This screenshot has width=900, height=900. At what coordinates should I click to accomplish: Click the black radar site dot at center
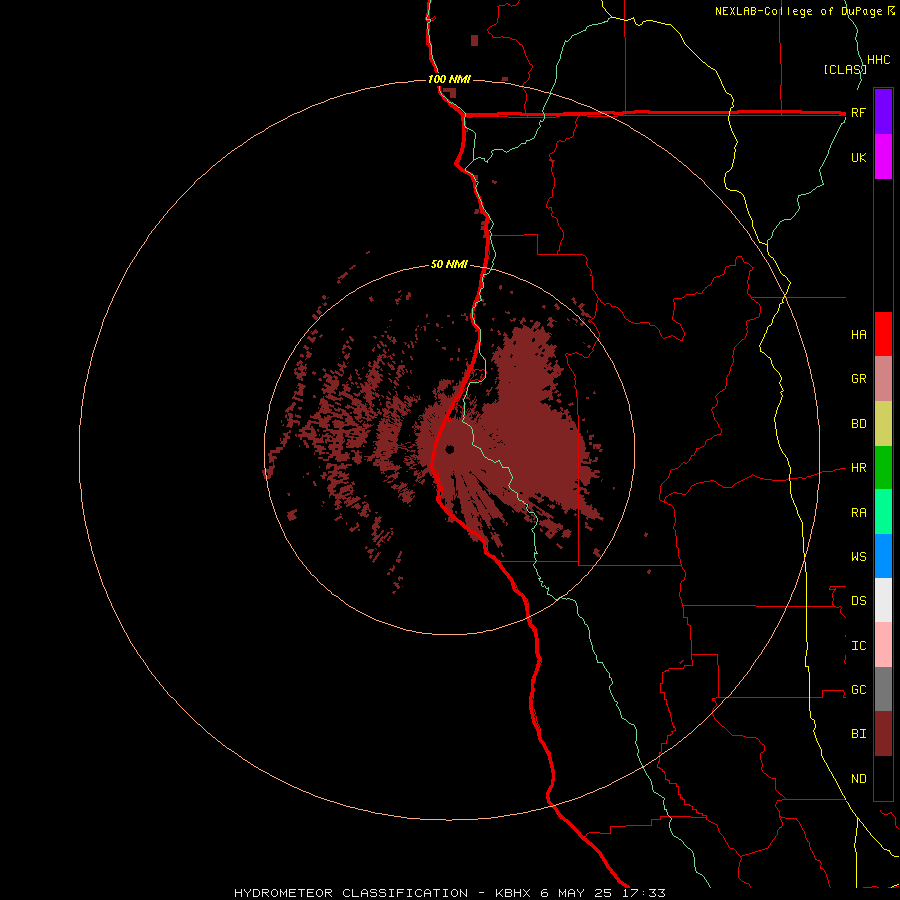point(449,449)
